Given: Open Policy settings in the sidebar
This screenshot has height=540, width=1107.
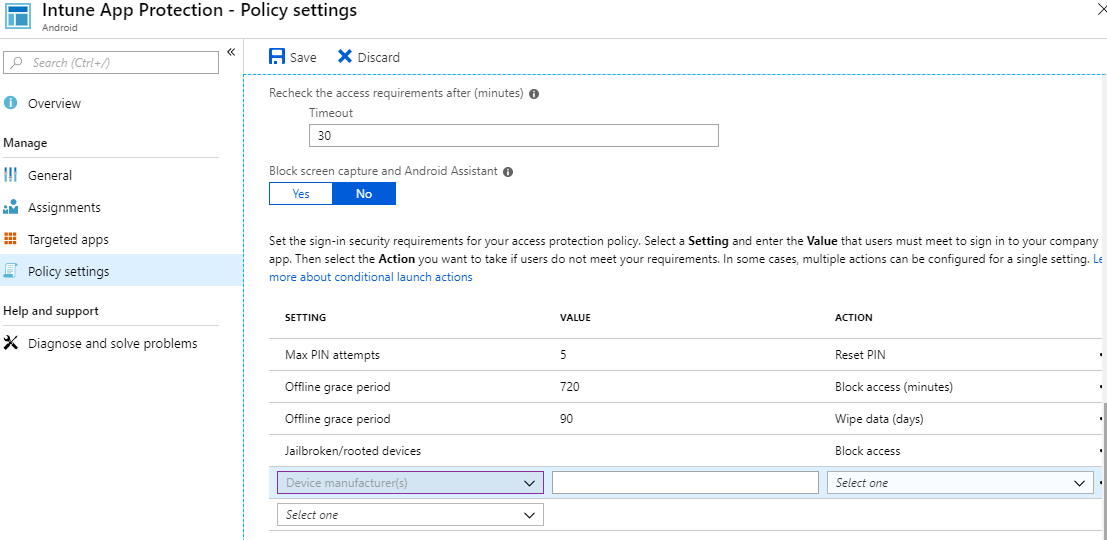Looking at the screenshot, I should pyautogui.click(x=68, y=271).
